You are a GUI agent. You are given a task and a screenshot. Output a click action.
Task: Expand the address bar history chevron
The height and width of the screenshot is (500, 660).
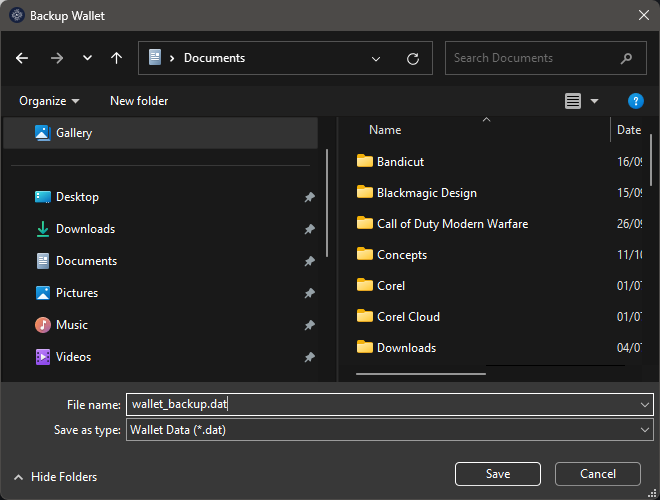[376, 58]
